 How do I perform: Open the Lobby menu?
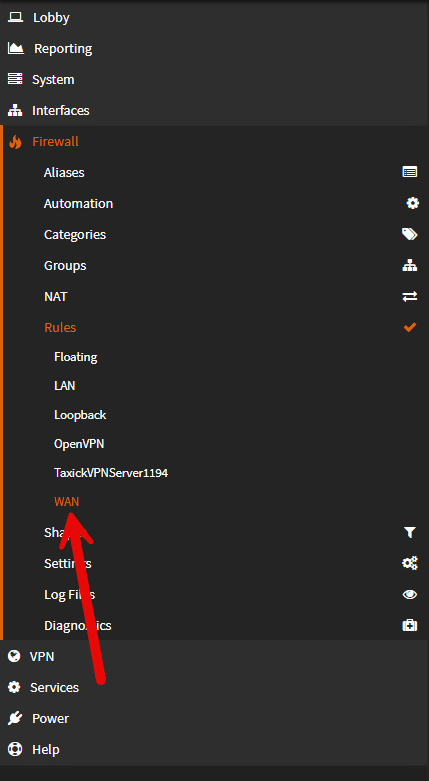point(214,17)
